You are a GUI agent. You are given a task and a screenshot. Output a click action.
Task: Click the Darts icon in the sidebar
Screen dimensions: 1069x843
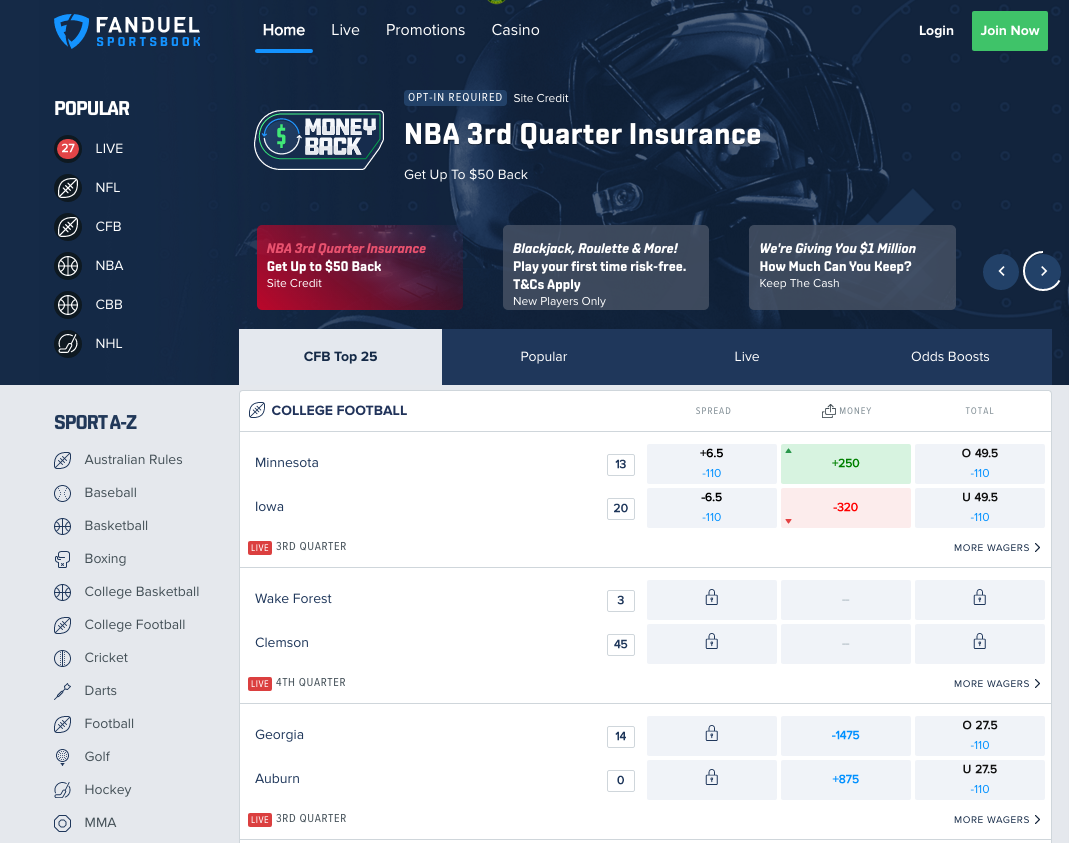coord(65,690)
